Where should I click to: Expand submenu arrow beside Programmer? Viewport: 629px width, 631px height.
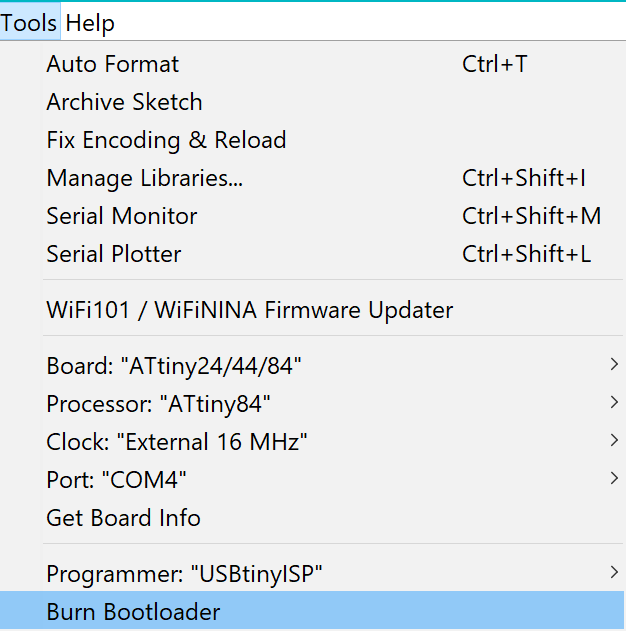pyautogui.click(x=614, y=574)
